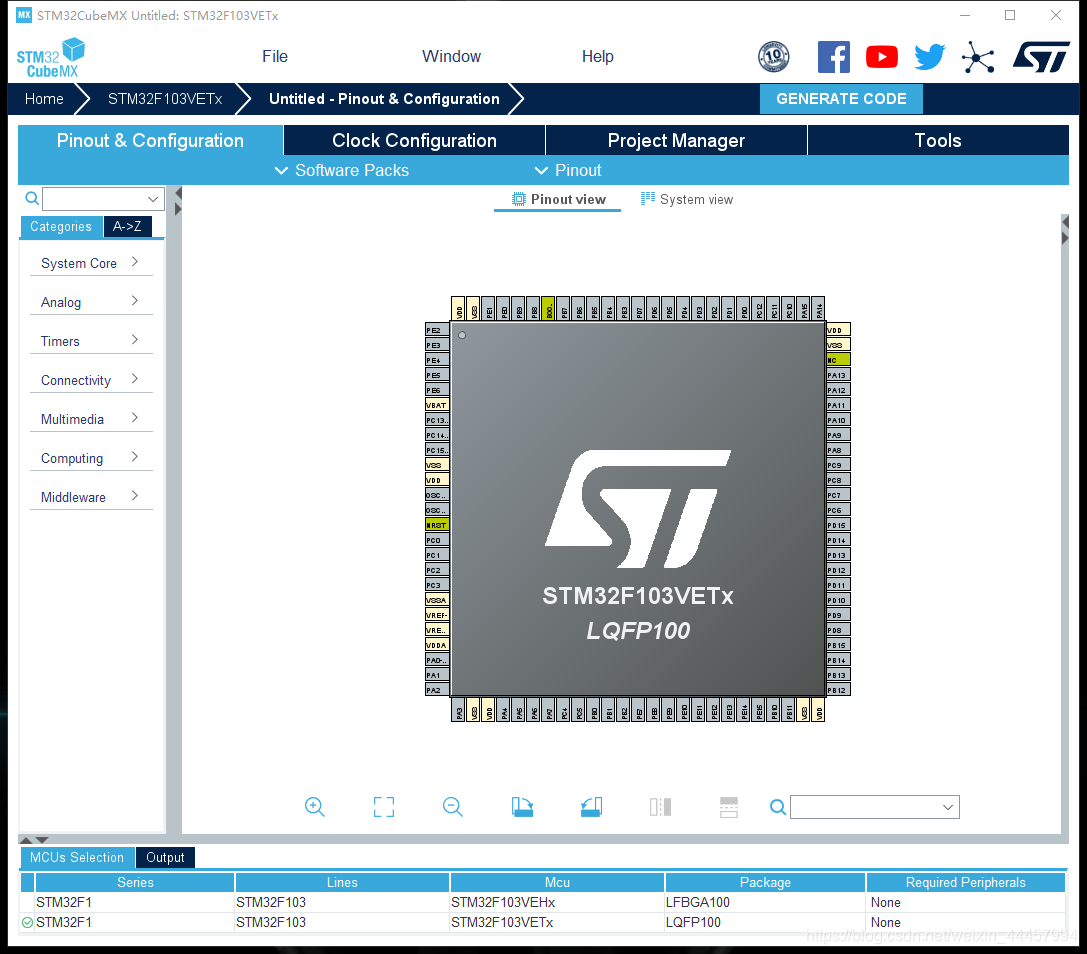Open the Help menu
Viewport: 1087px width, 954px height.
coord(598,56)
